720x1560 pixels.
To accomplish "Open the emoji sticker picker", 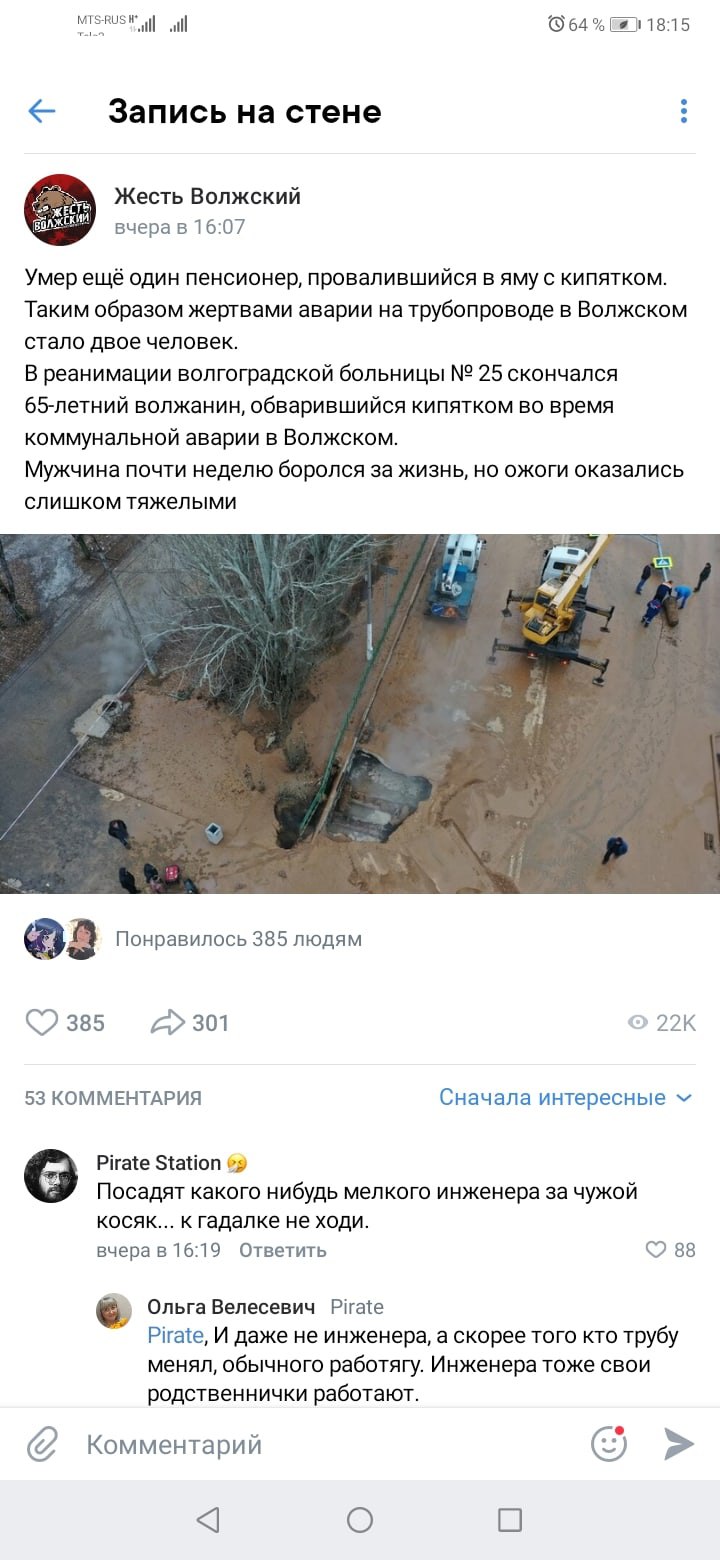I will point(608,1444).
